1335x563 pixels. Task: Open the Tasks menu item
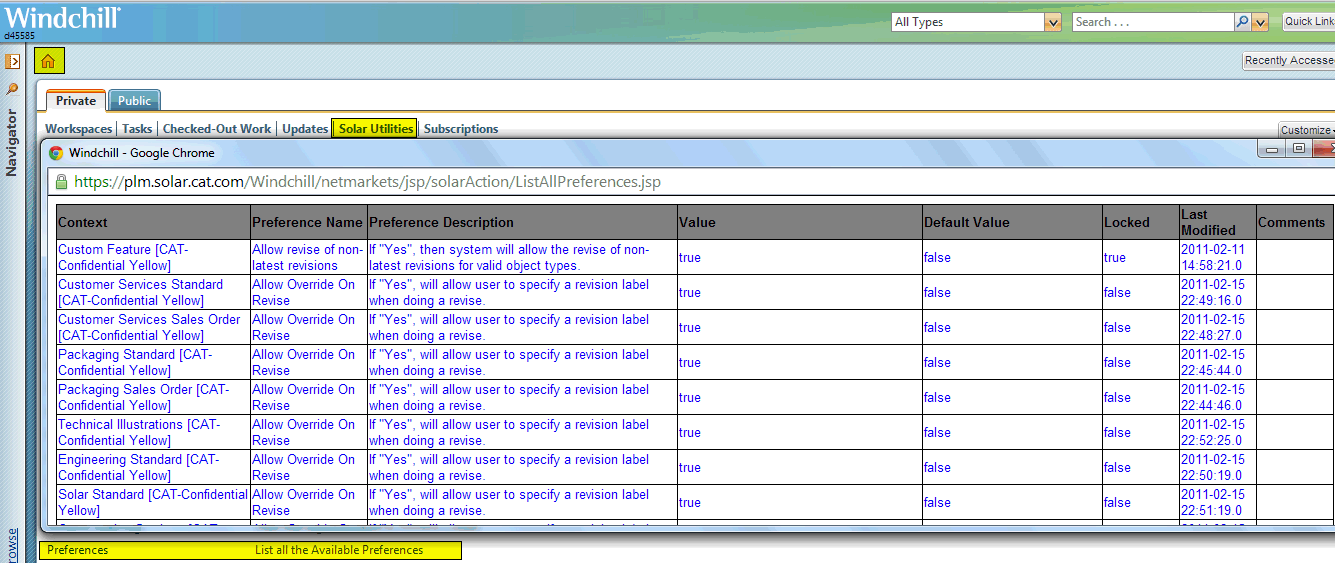tap(137, 129)
